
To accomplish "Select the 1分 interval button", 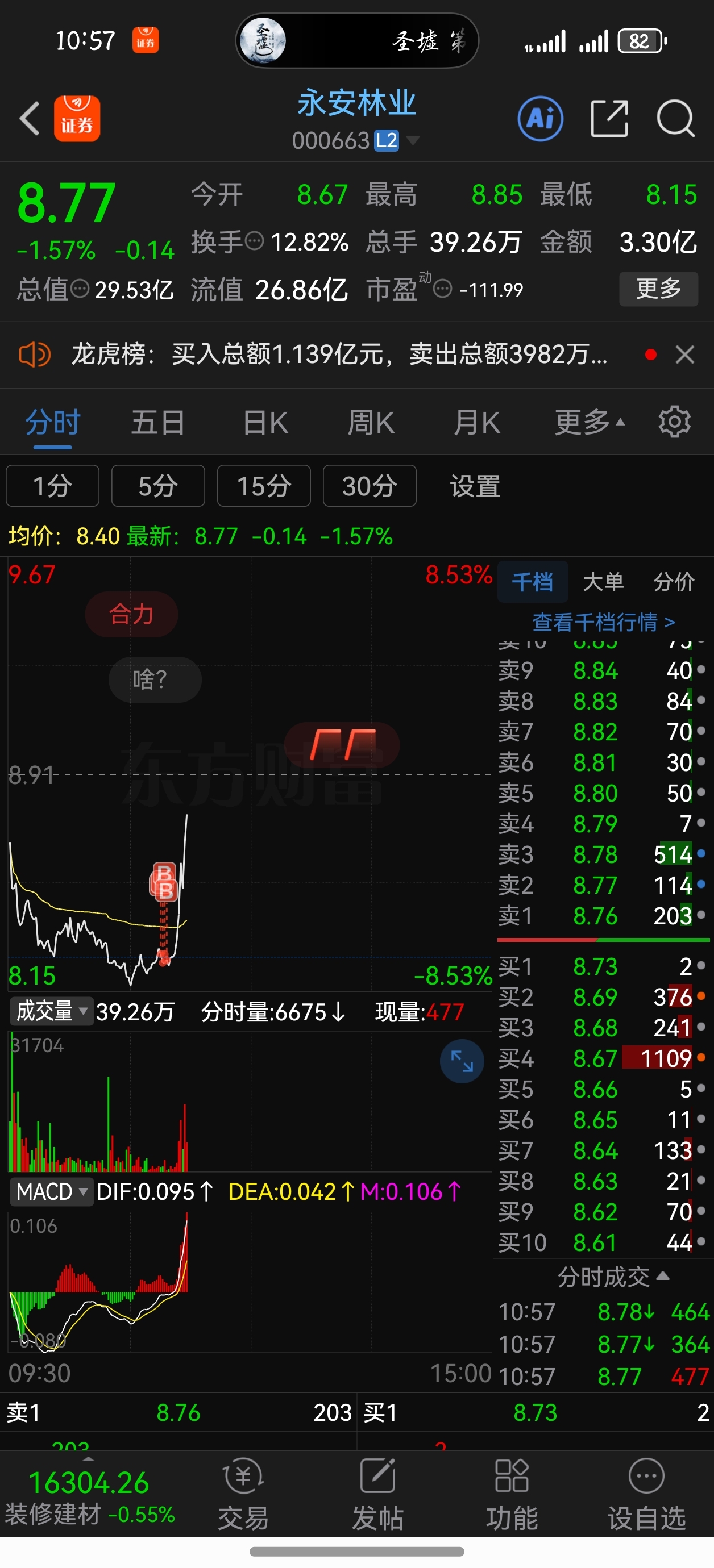I will coord(52,486).
